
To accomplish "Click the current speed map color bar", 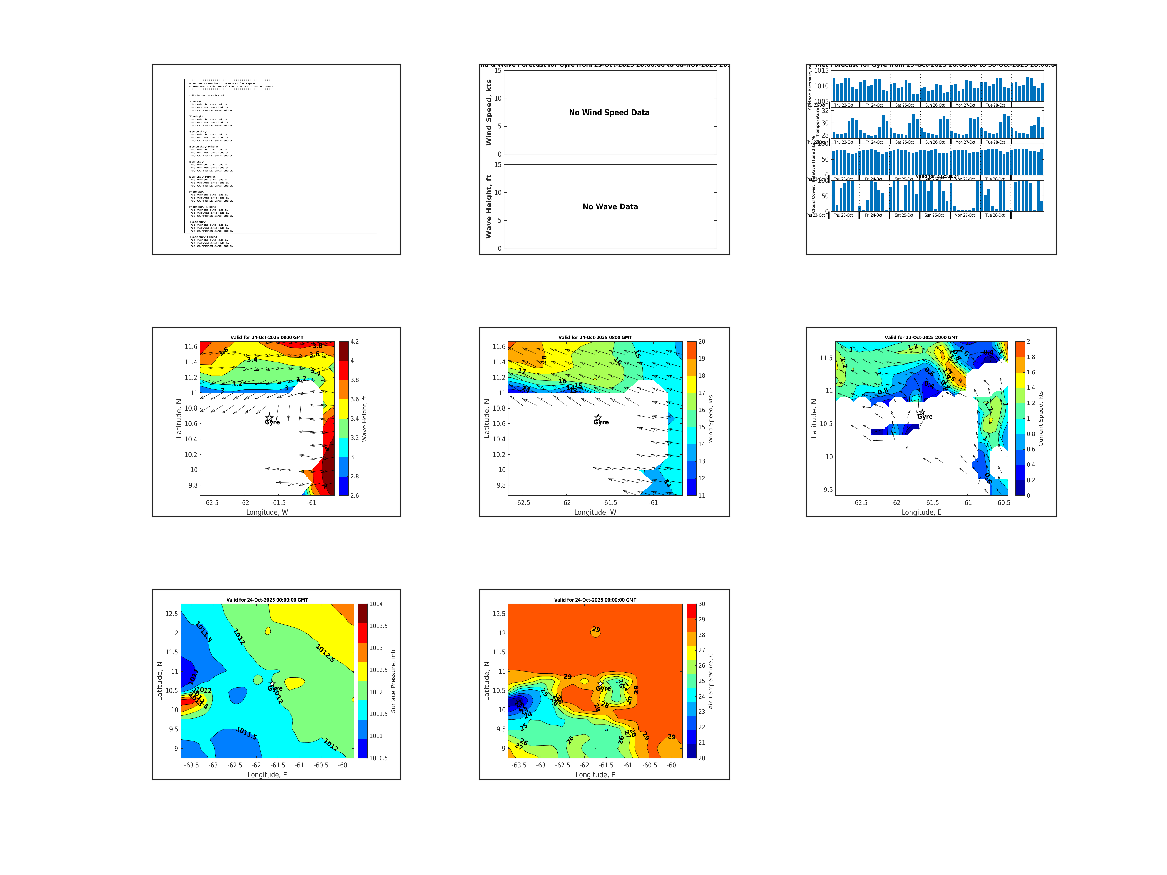I will pyautogui.click(x=1019, y=418).
